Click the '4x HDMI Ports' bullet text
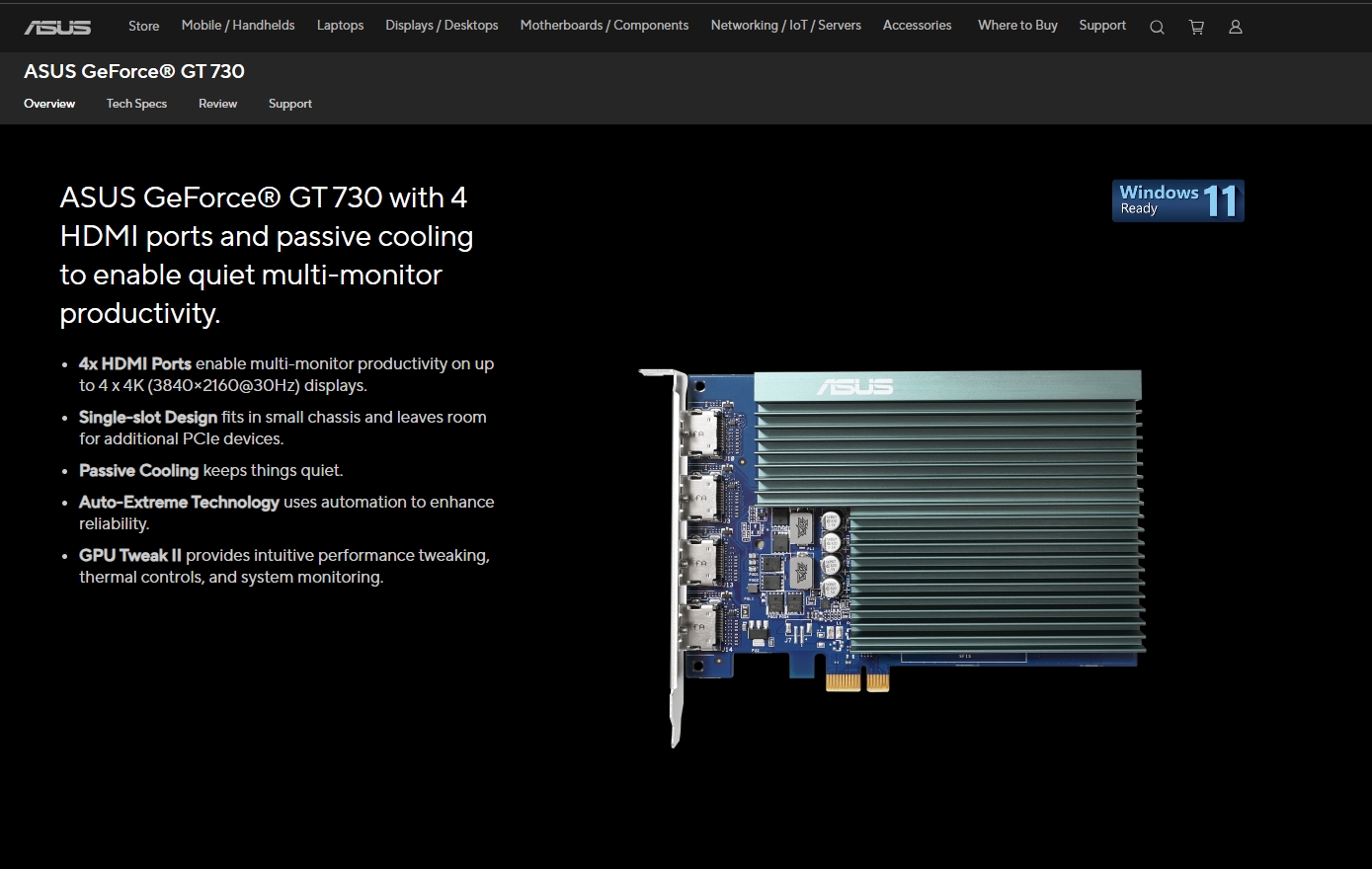 [x=286, y=374]
